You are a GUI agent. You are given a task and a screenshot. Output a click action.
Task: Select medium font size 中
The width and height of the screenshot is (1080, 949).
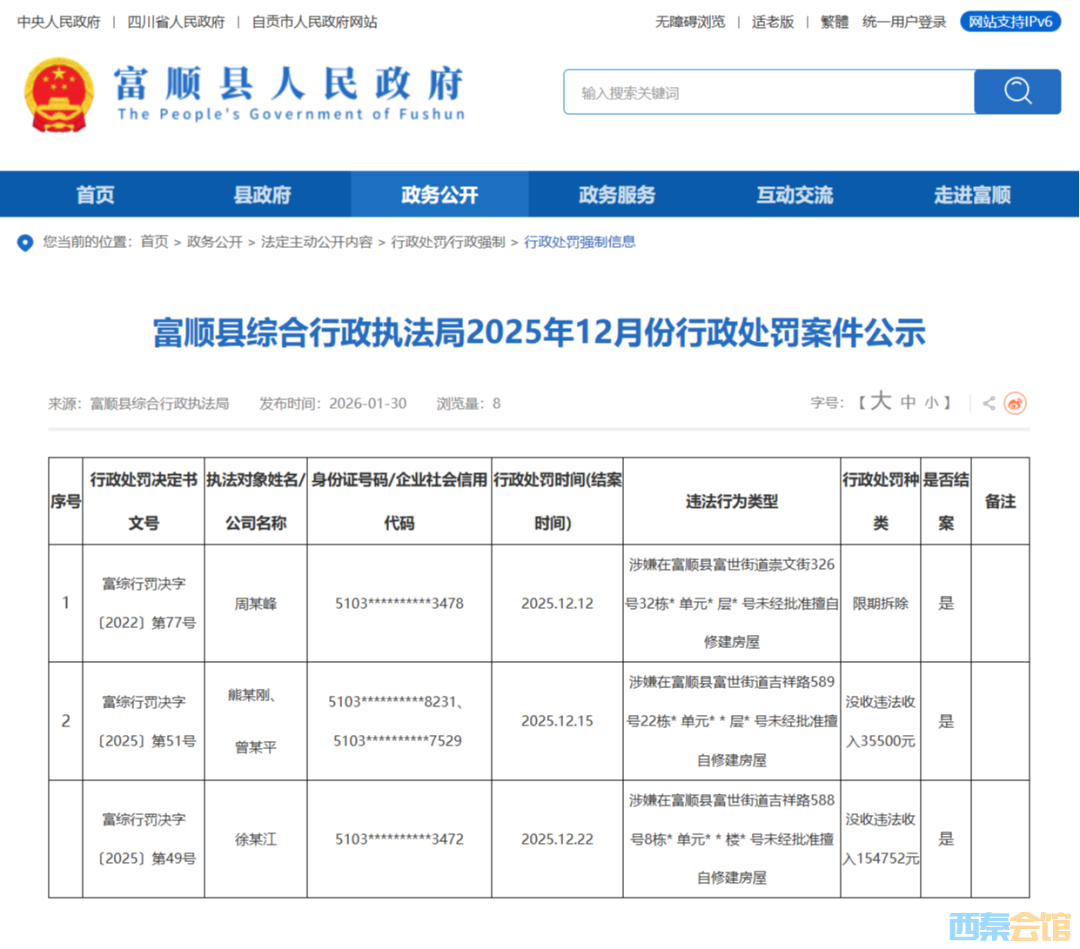908,403
